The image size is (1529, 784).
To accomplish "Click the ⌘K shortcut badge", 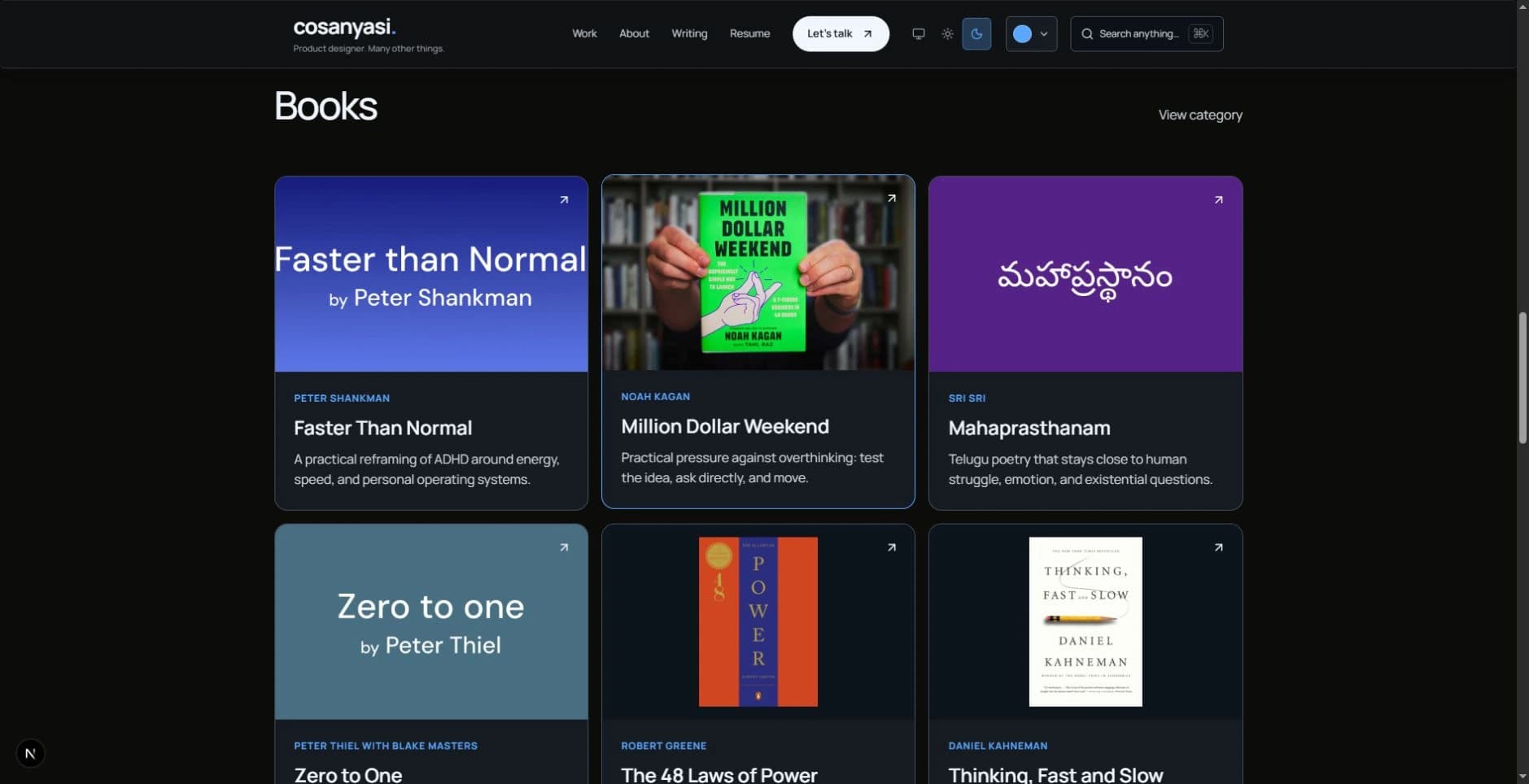I will coord(1200,33).
